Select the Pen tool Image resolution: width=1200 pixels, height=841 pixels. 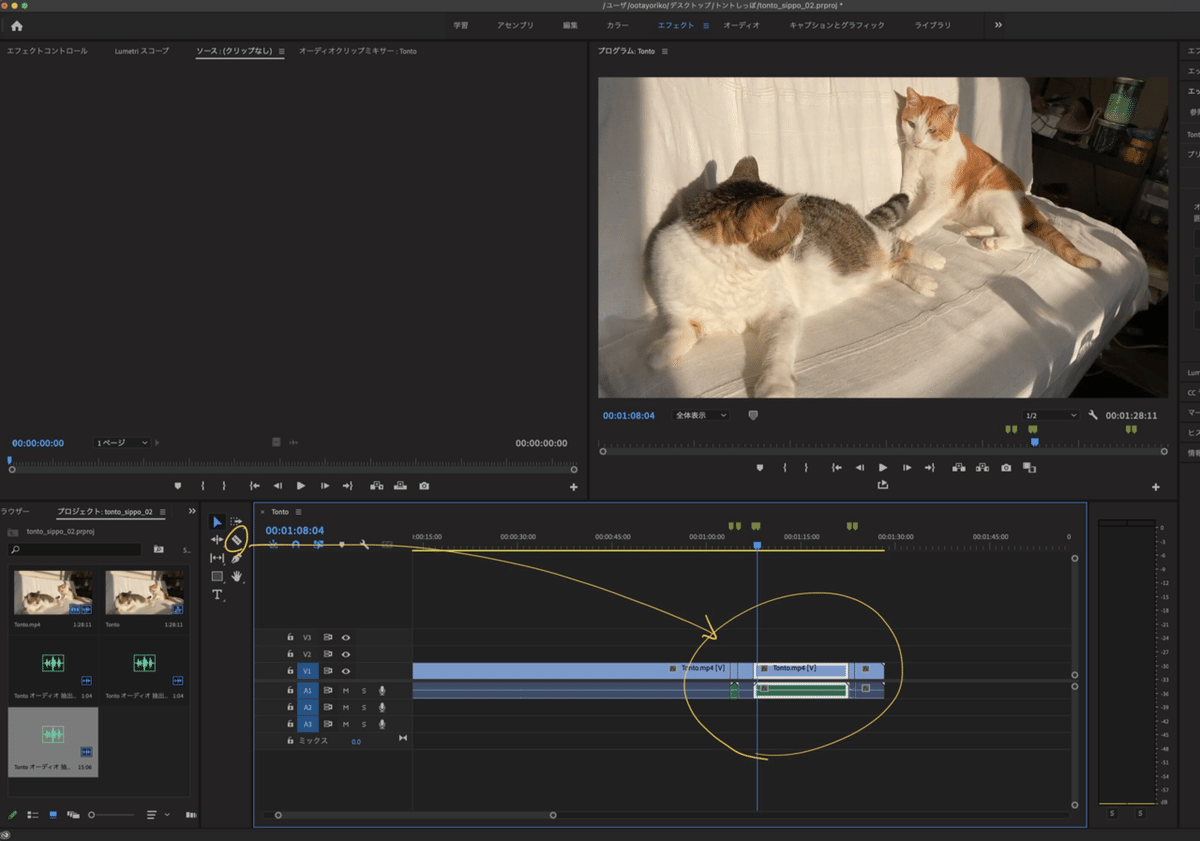coord(237,558)
